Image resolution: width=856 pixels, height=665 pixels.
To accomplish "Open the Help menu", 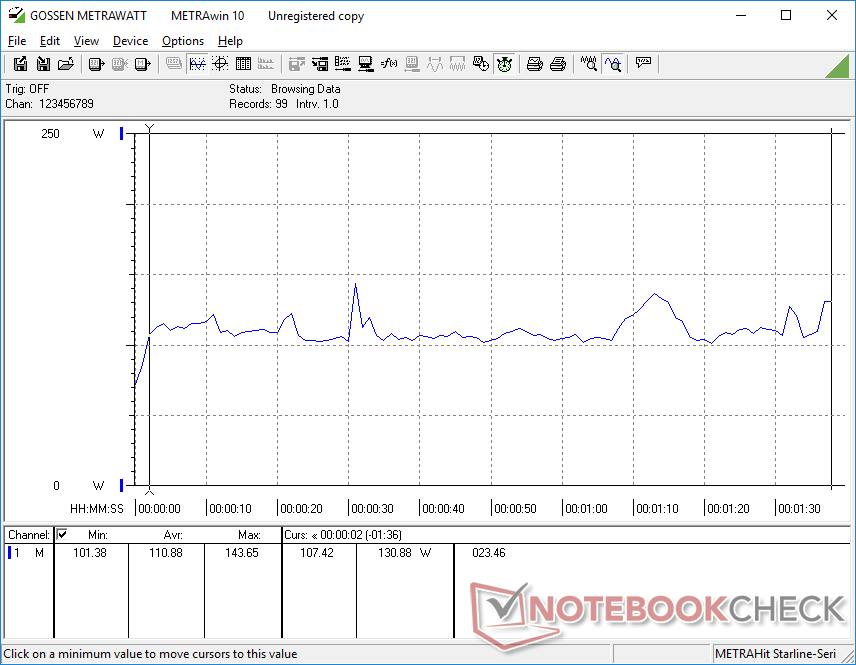I will pos(230,41).
